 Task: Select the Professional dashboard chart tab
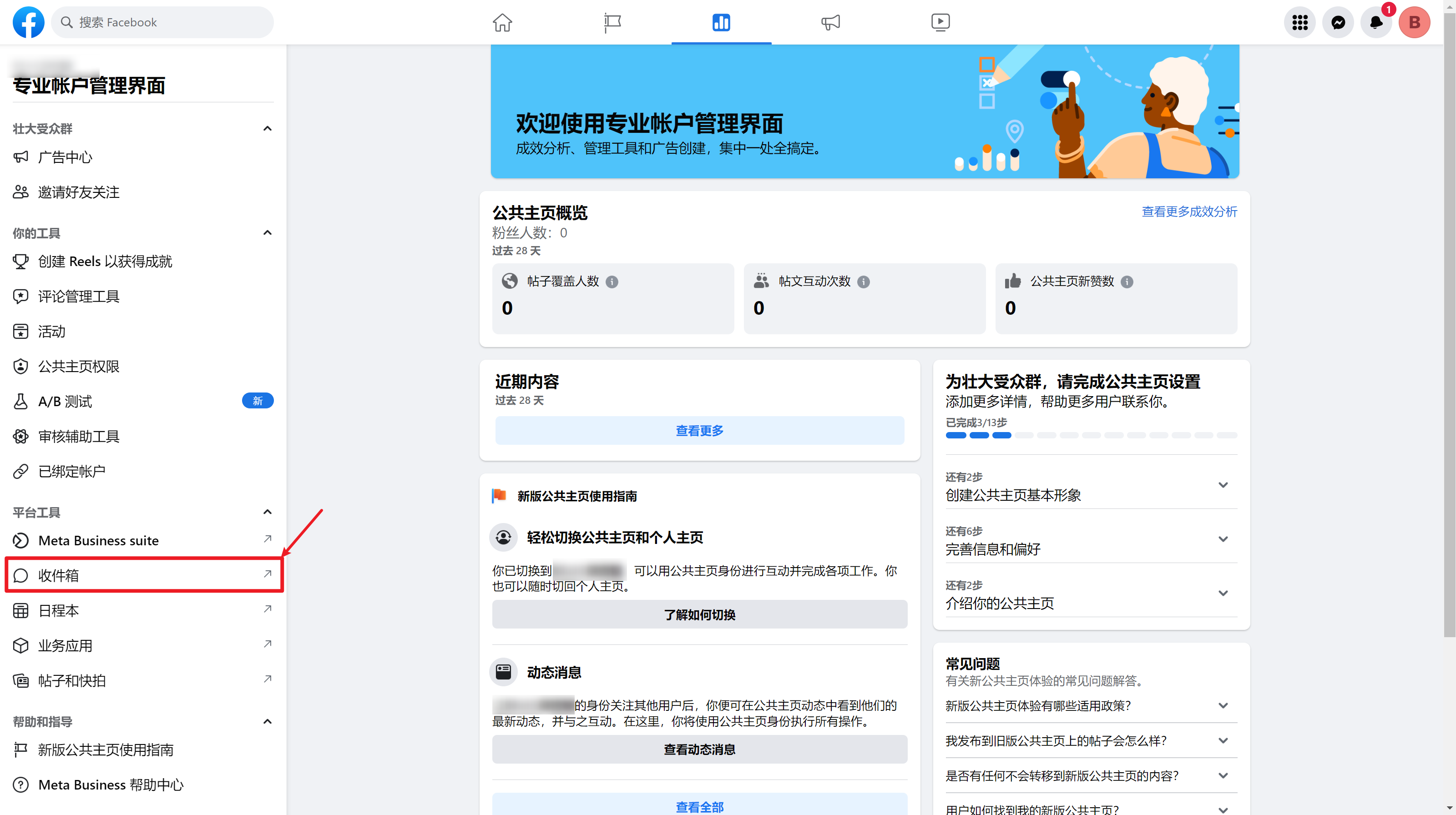[721, 23]
